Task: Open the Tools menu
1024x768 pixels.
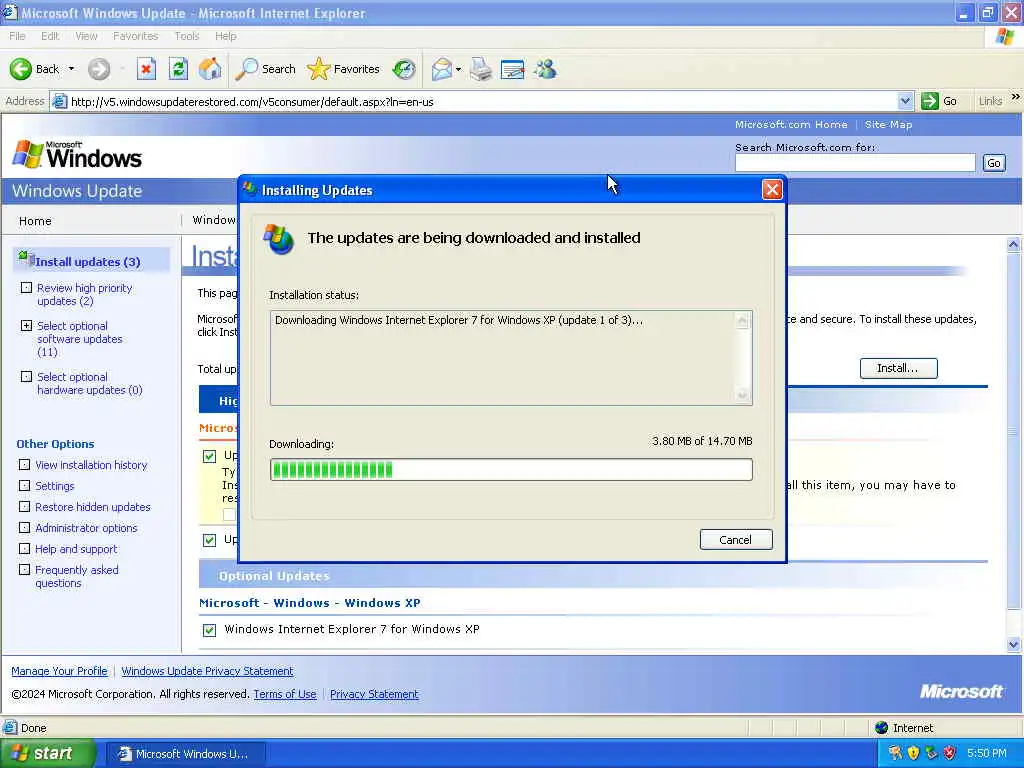Action: (186, 36)
